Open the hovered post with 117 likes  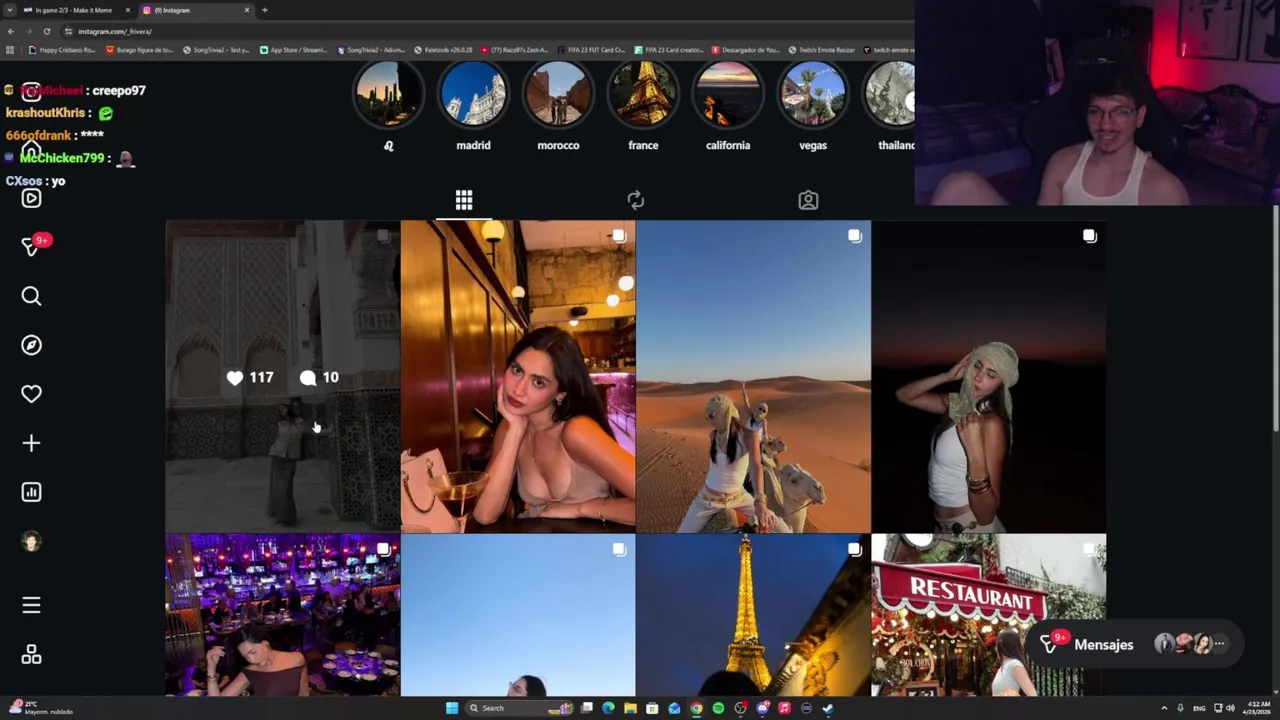(282, 376)
